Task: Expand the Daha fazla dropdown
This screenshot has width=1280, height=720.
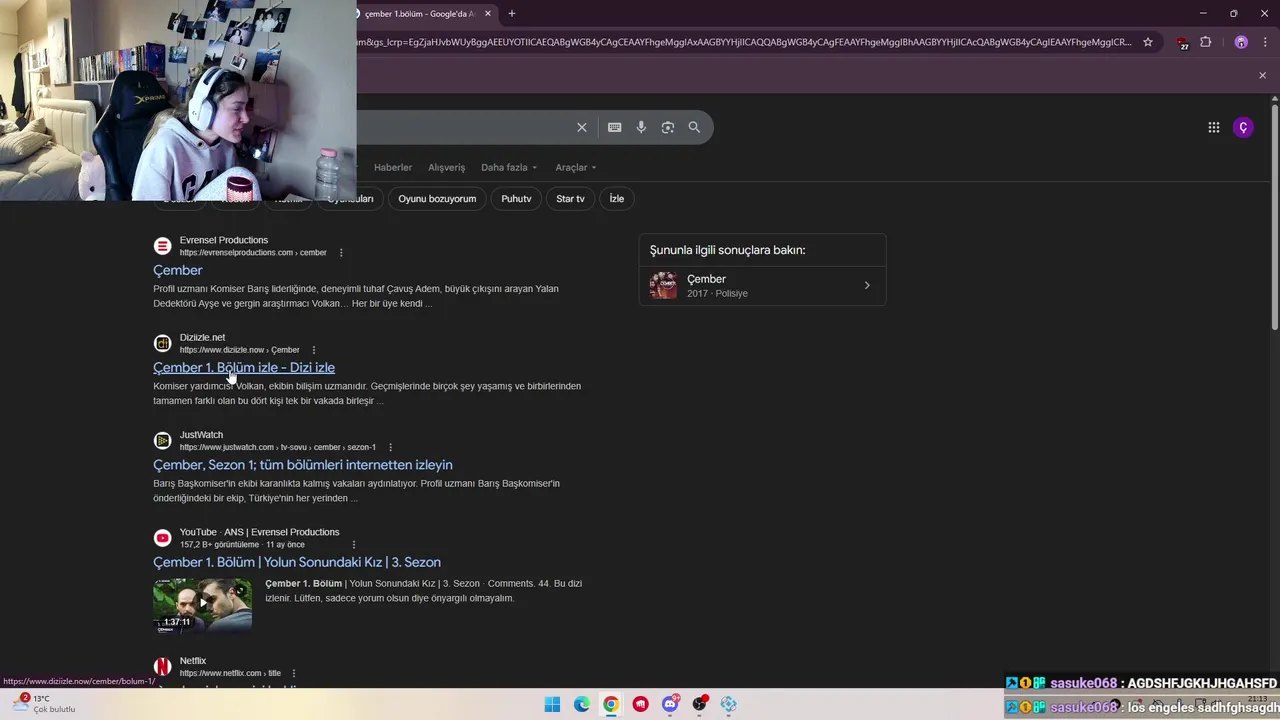Action: (509, 167)
